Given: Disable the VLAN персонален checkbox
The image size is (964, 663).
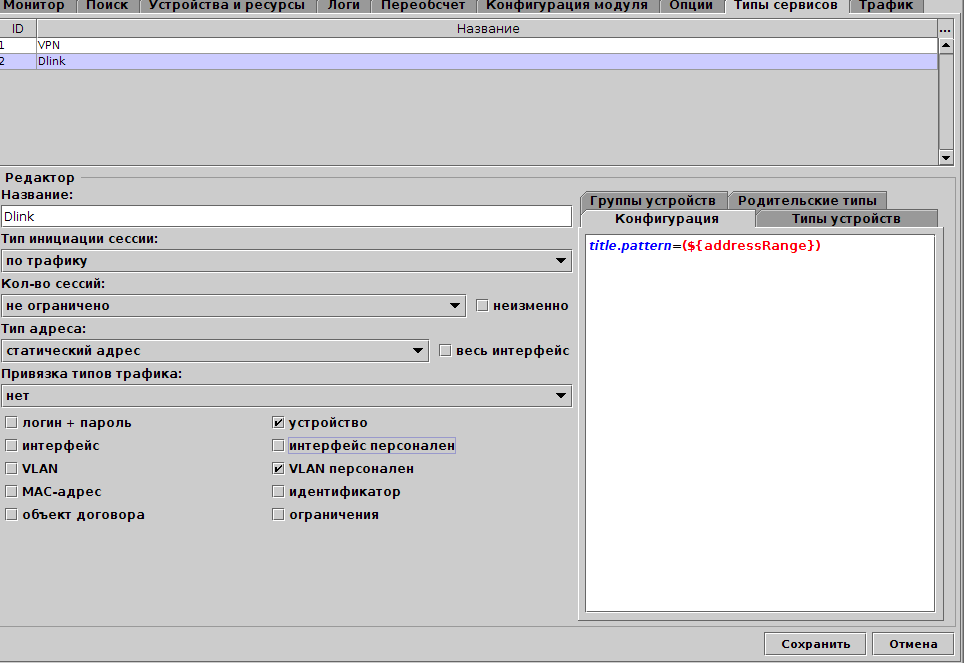Looking at the screenshot, I should [277, 468].
